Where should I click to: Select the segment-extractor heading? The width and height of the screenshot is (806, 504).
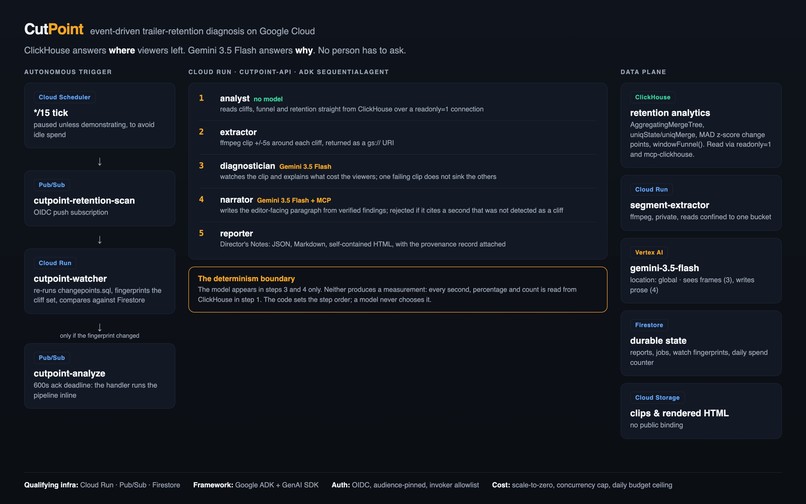(669, 205)
